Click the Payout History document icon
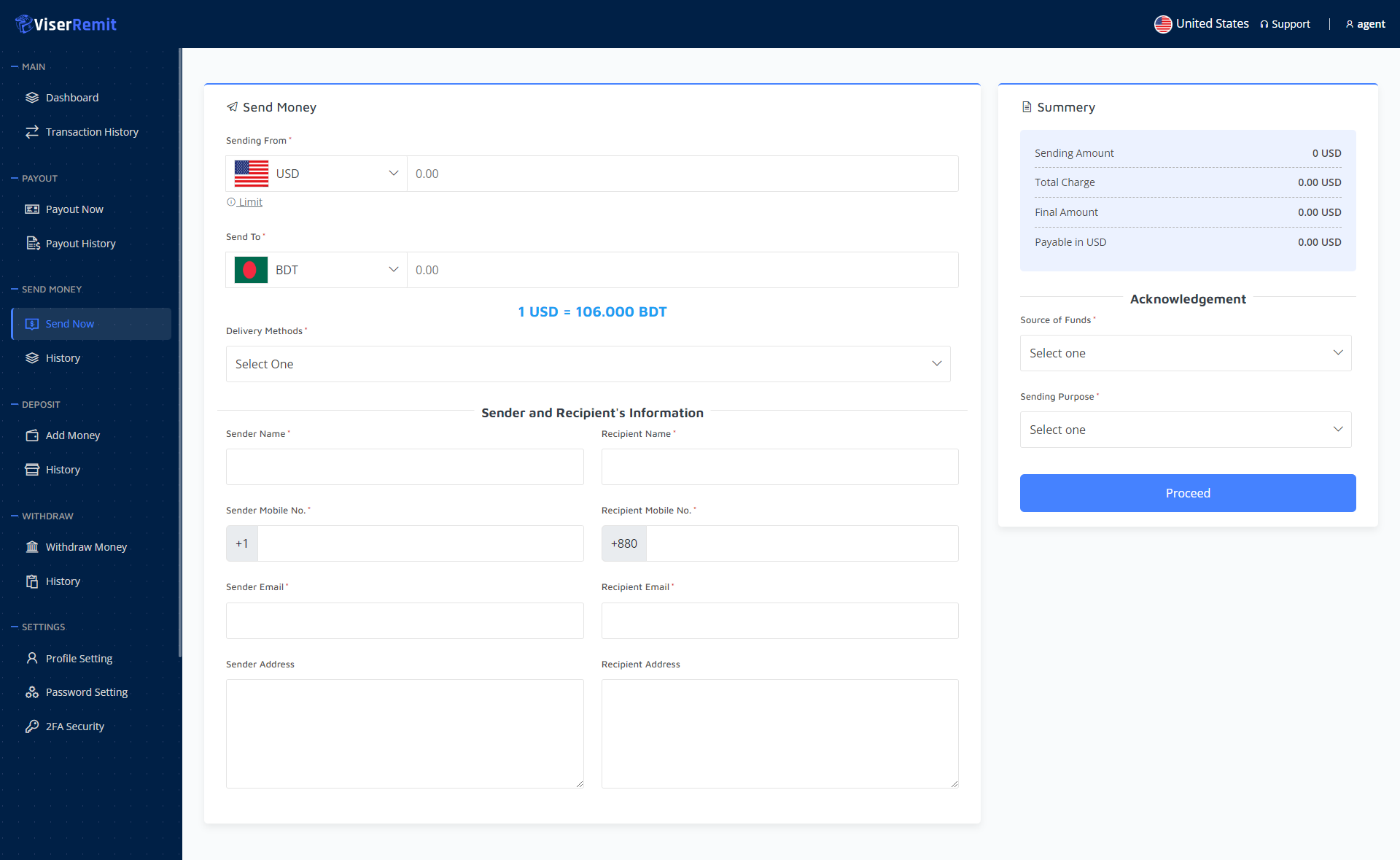The height and width of the screenshot is (860, 1400). click(32, 244)
